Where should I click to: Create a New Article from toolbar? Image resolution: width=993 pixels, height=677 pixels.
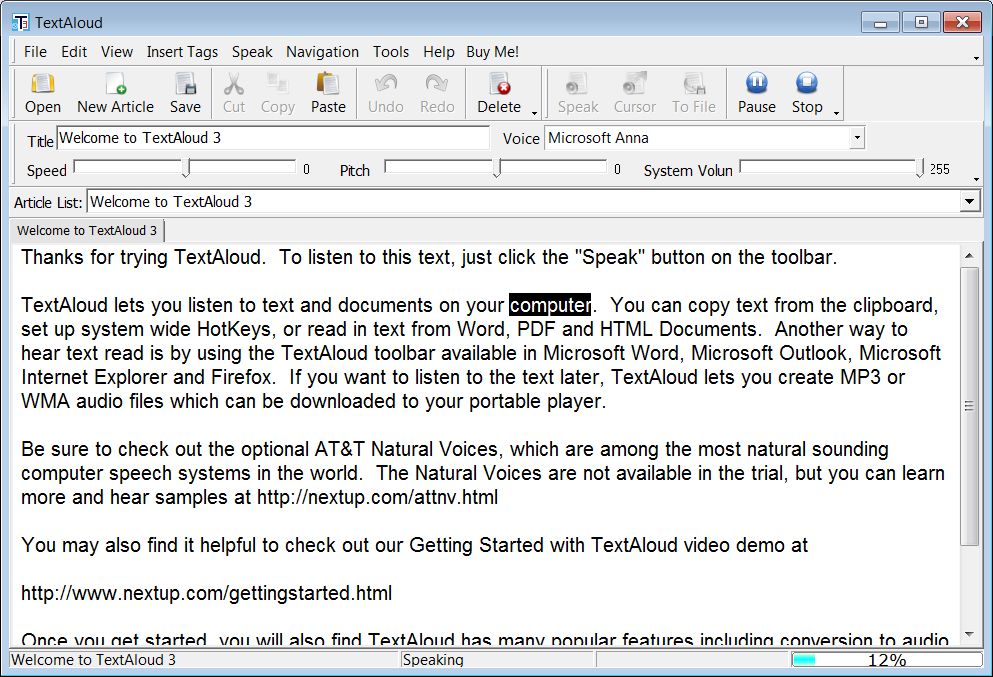(115, 84)
